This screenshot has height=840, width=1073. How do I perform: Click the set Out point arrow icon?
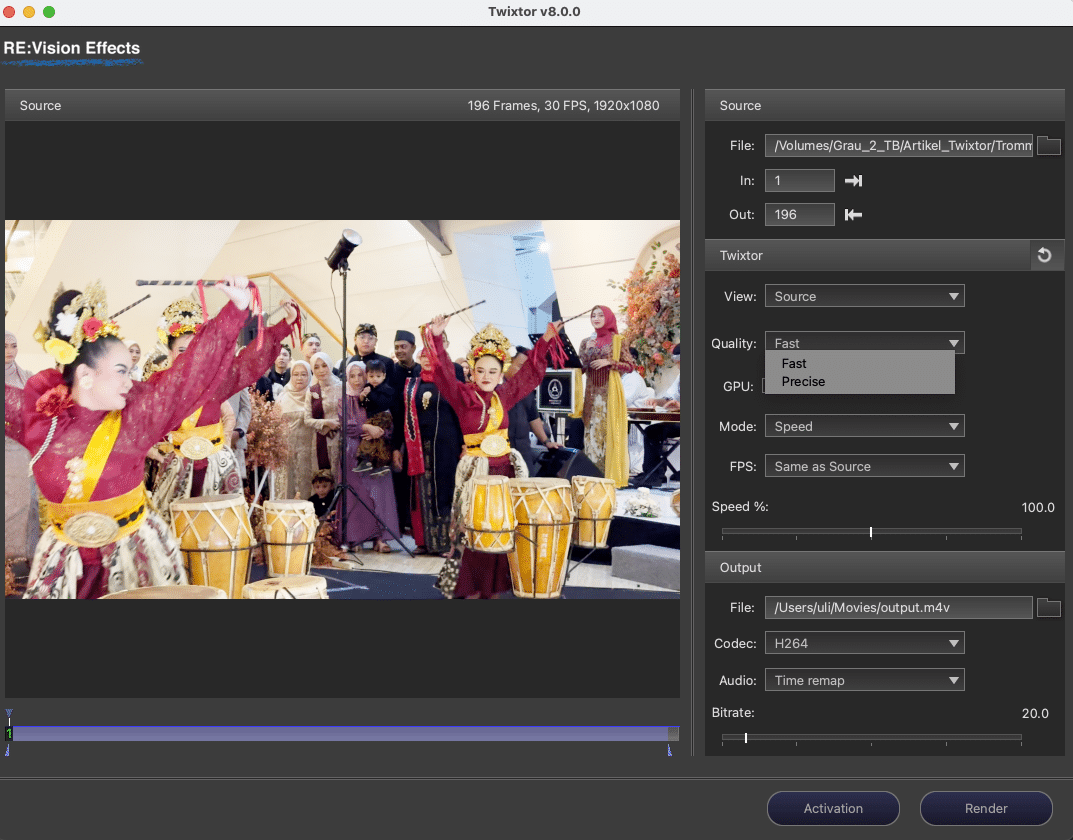click(x=853, y=214)
